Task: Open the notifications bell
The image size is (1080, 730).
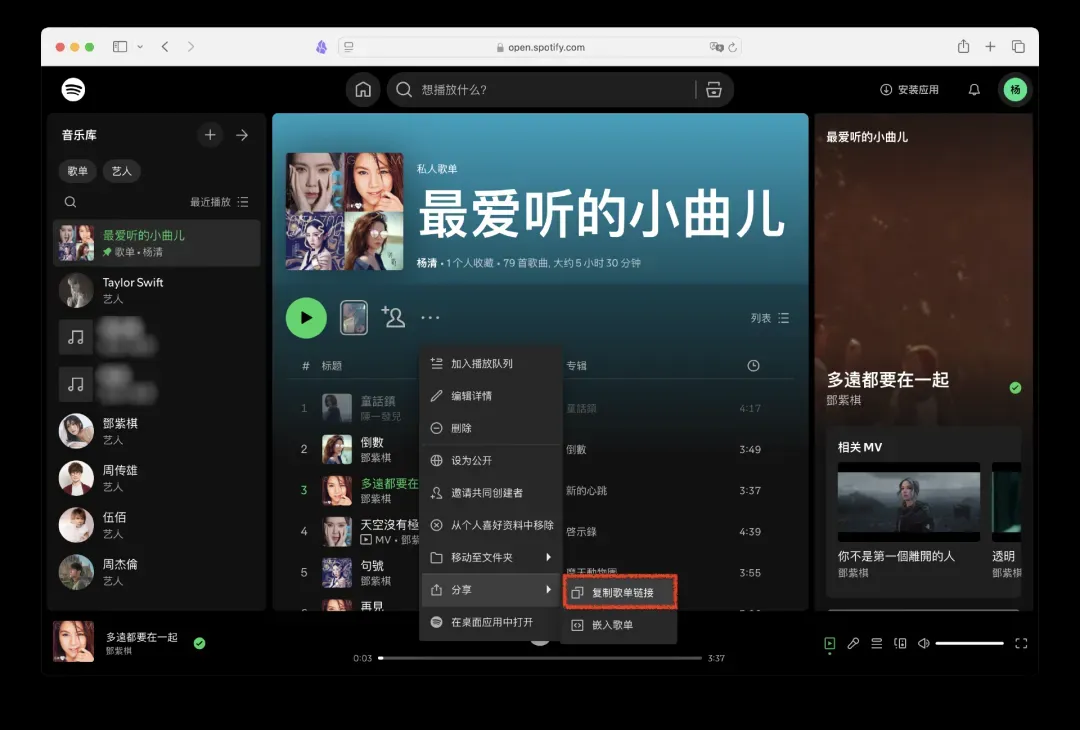Action: (974, 90)
